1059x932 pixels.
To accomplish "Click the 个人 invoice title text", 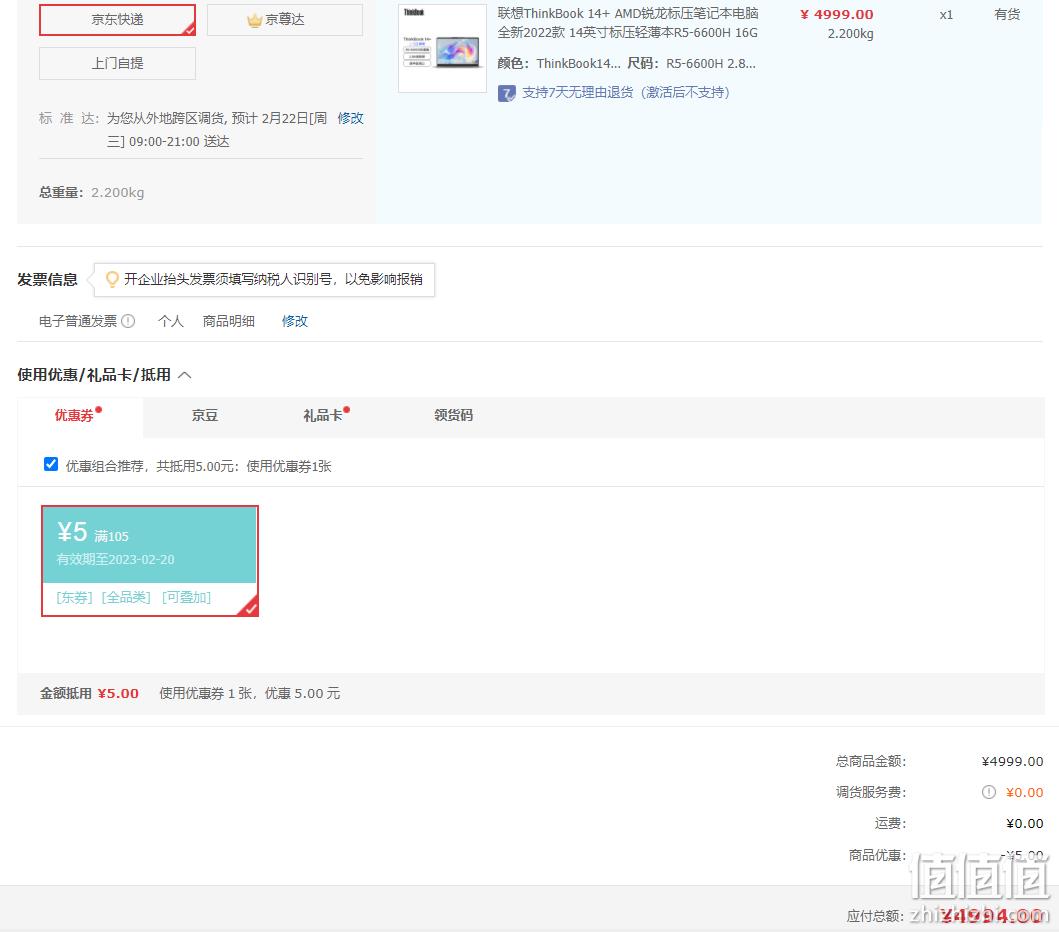I will coord(171,321).
